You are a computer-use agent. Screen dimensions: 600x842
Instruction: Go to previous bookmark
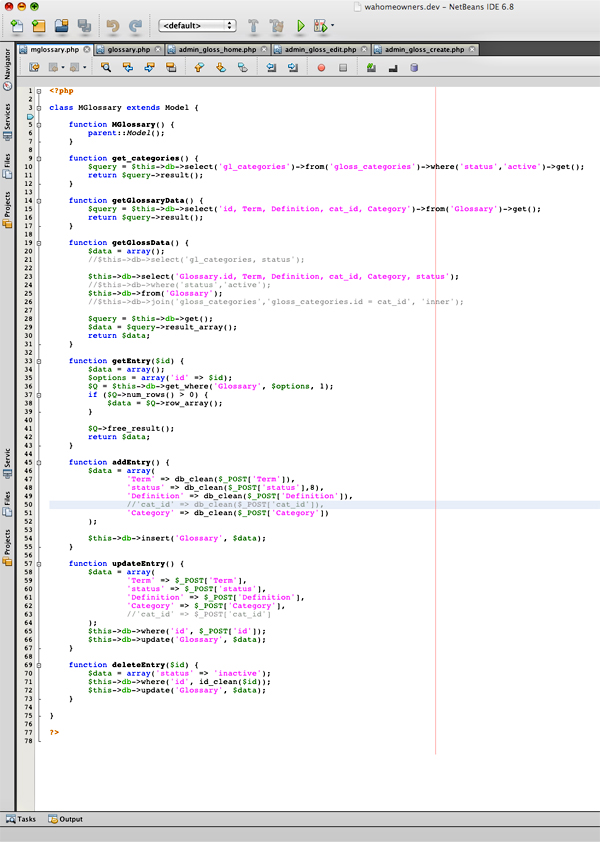(199, 68)
